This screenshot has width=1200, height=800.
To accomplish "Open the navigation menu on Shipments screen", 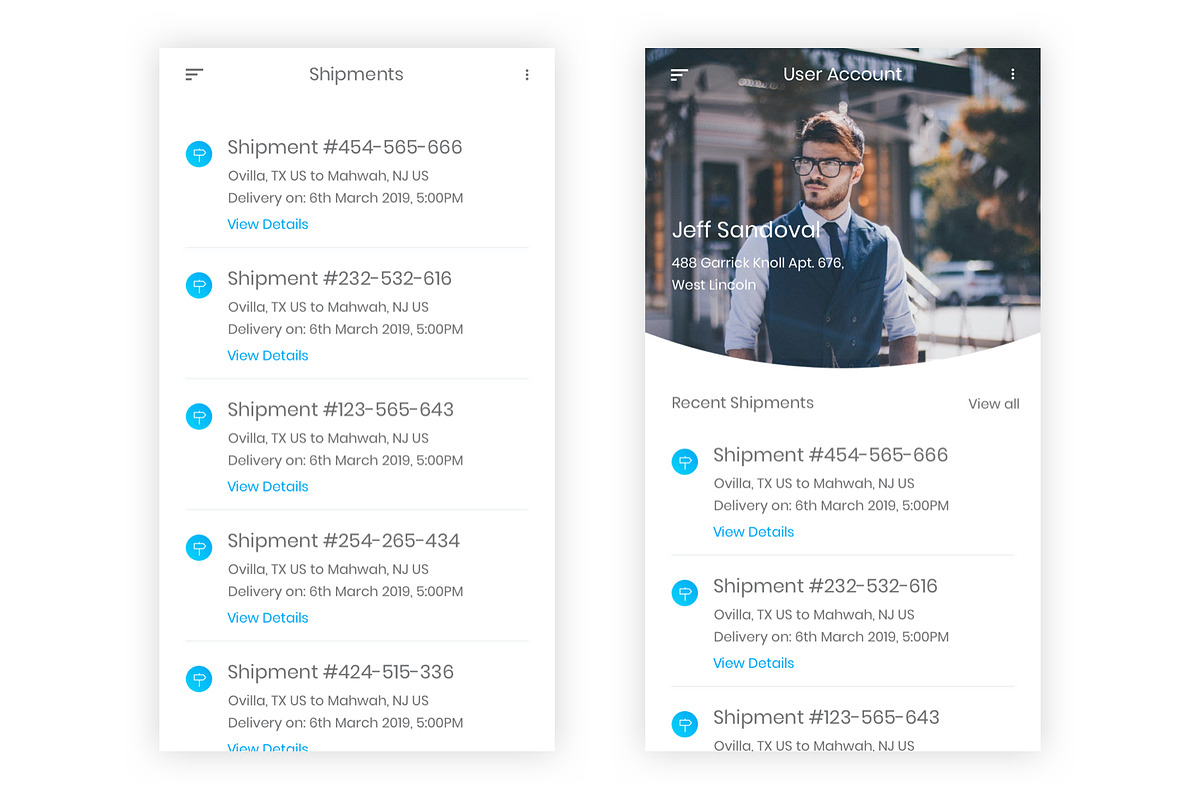I will click(193, 74).
